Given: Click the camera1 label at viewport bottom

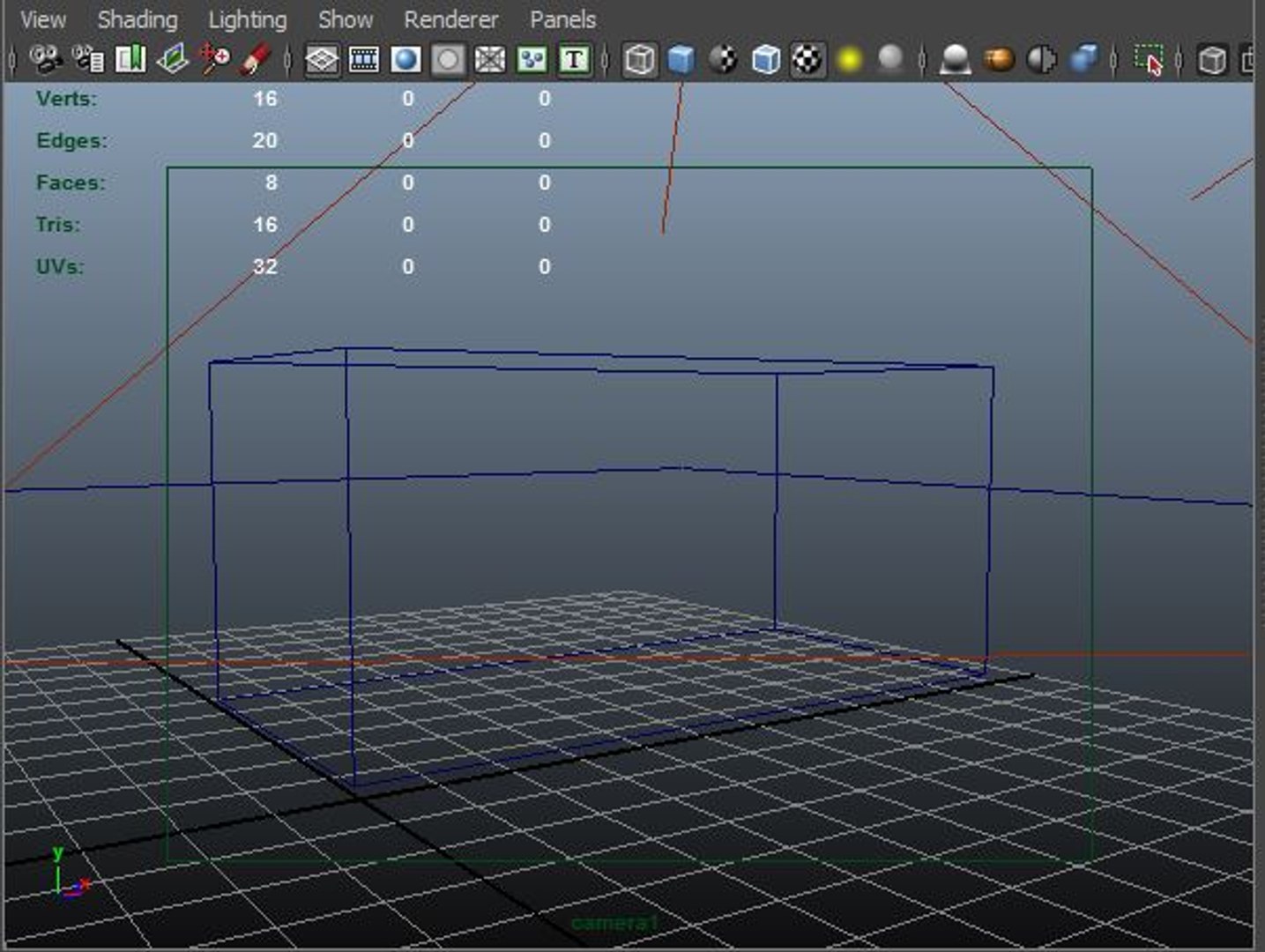Looking at the screenshot, I should click(614, 923).
